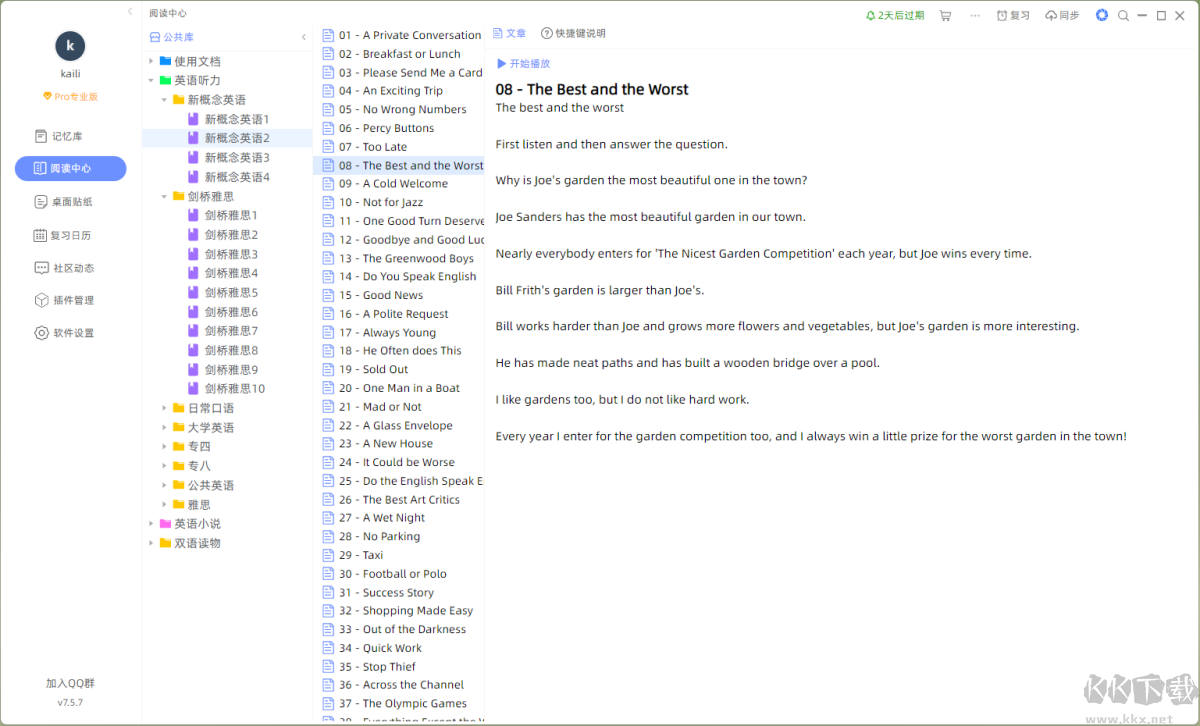The width and height of the screenshot is (1200, 726).
Task: Switch to the 文章 tab
Action: pyautogui.click(x=510, y=33)
